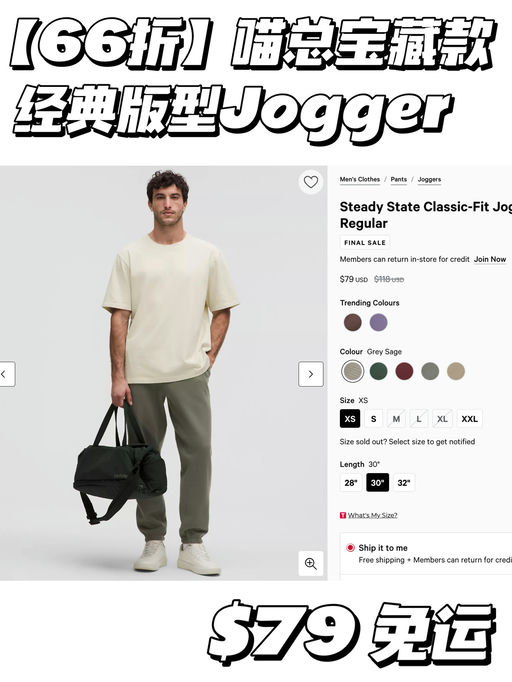Open What's My Size link
512x682 pixels.
tap(372, 515)
